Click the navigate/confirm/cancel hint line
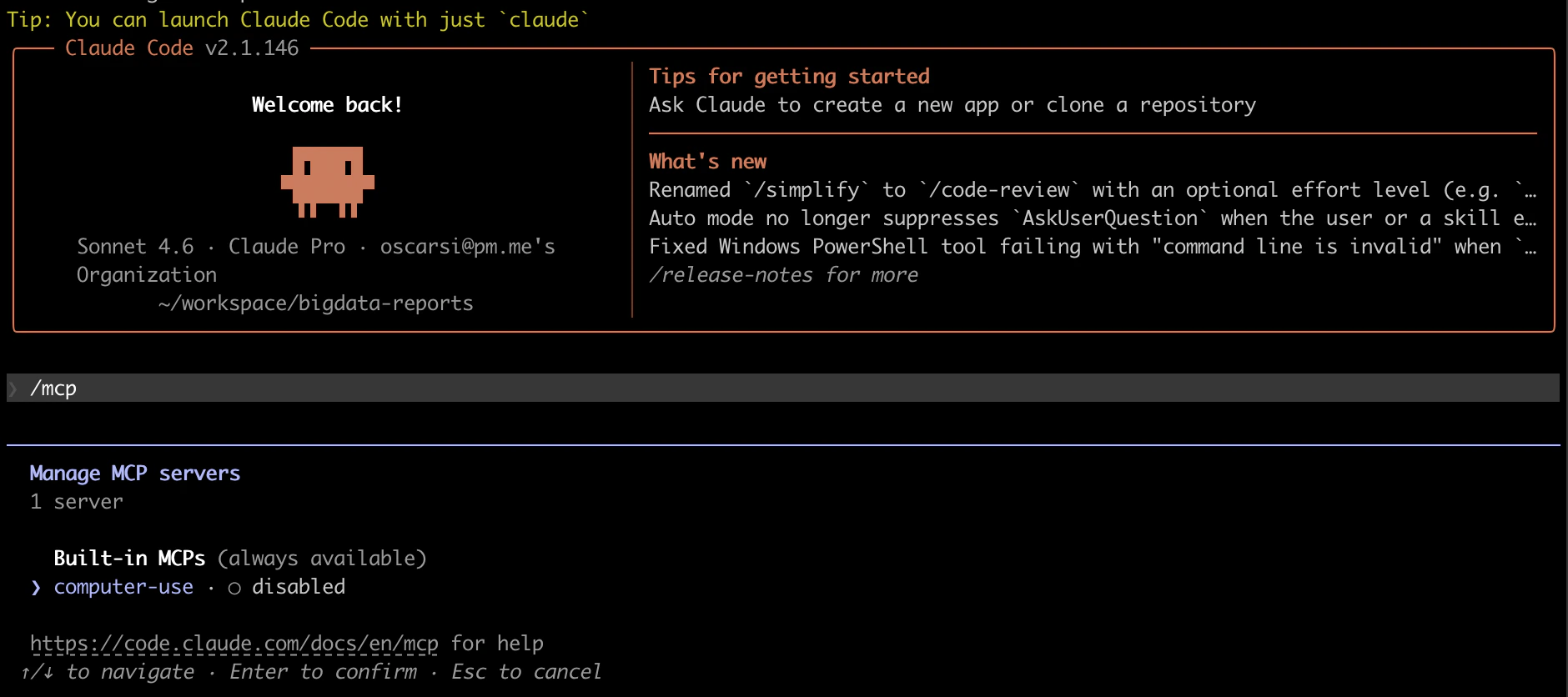The height and width of the screenshot is (697, 1568). [x=311, y=672]
